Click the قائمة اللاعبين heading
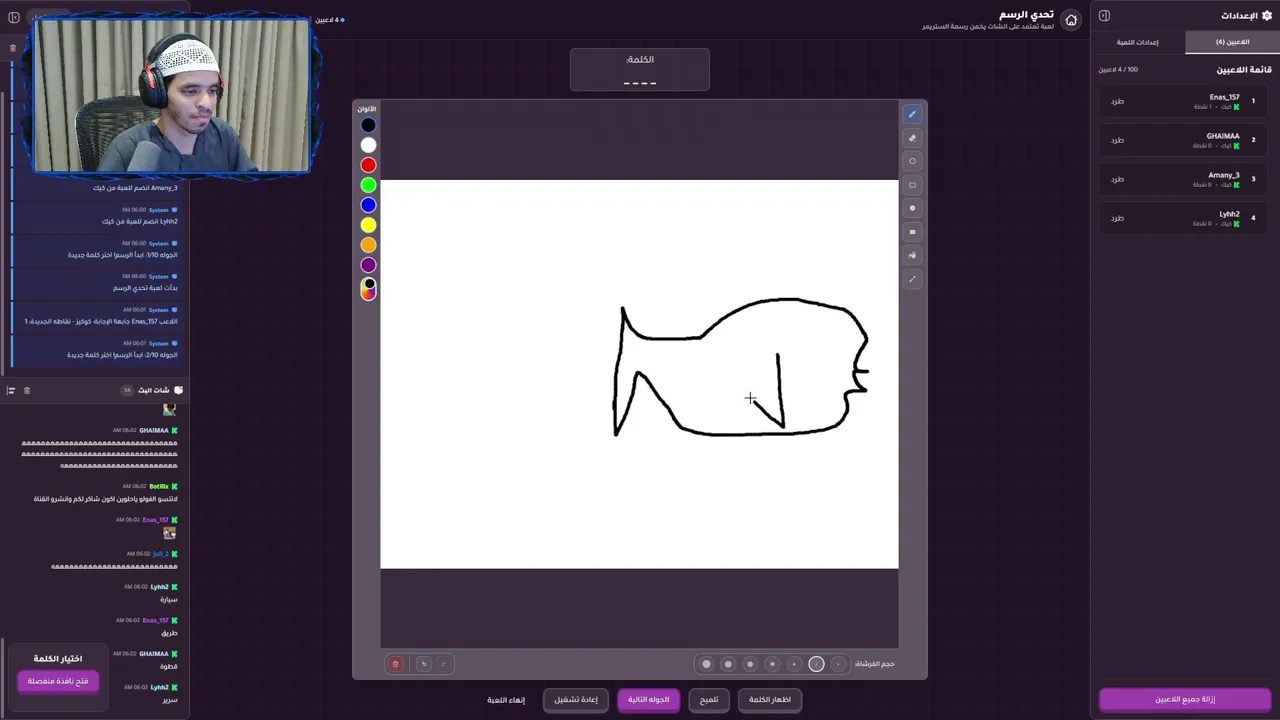The height and width of the screenshot is (720, 1280). pos(1243,70)
